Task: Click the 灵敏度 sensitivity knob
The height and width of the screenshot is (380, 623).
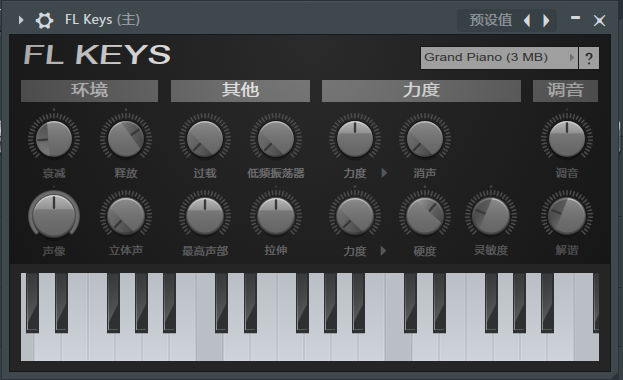Action: [x=491, y=216]
